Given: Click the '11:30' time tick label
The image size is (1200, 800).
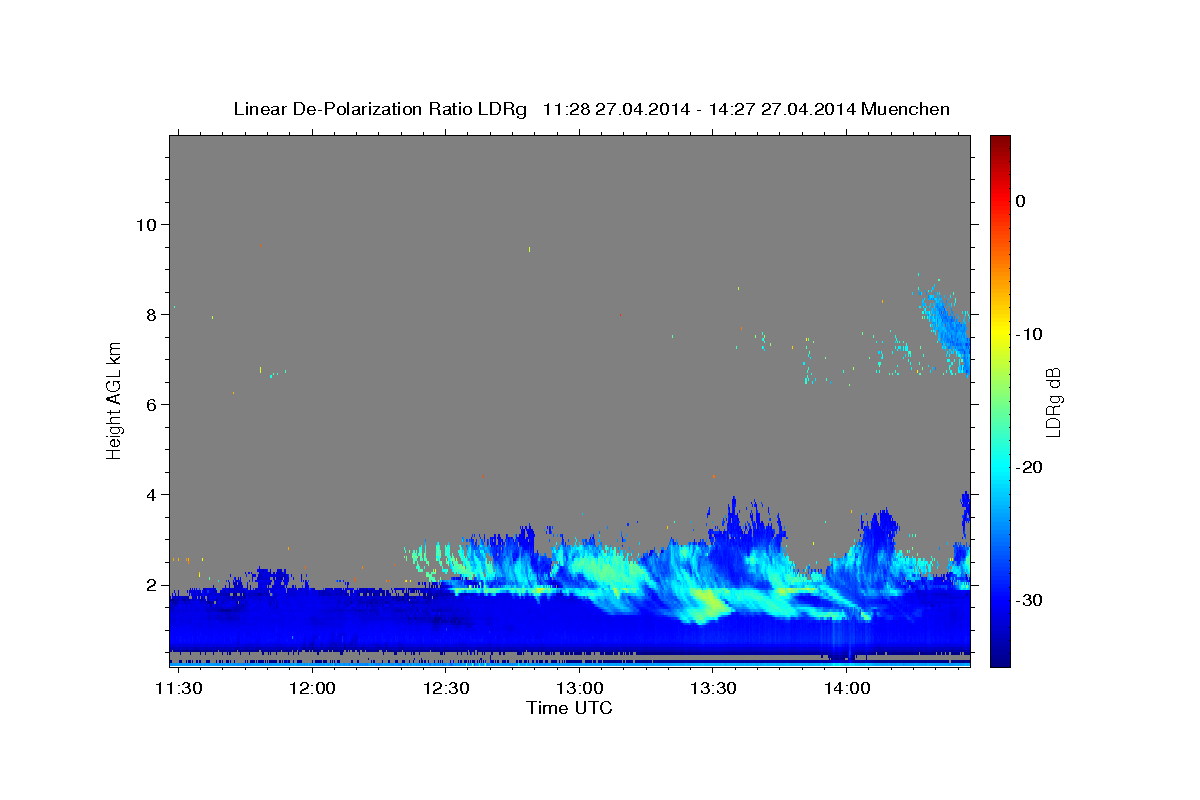Looking at the screenshot, I should point(179,689).
